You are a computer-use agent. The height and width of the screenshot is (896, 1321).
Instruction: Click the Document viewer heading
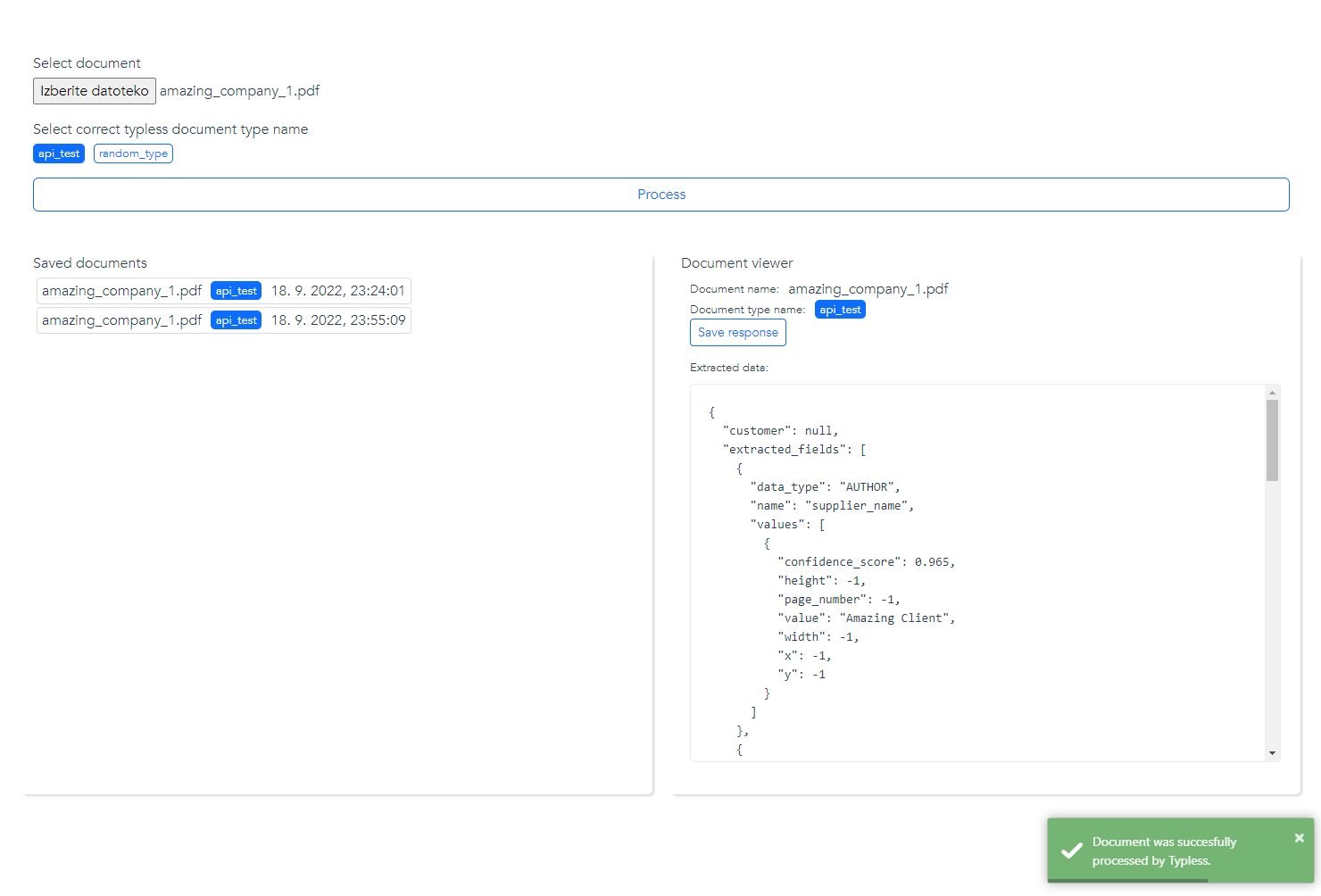pos(736,262)
